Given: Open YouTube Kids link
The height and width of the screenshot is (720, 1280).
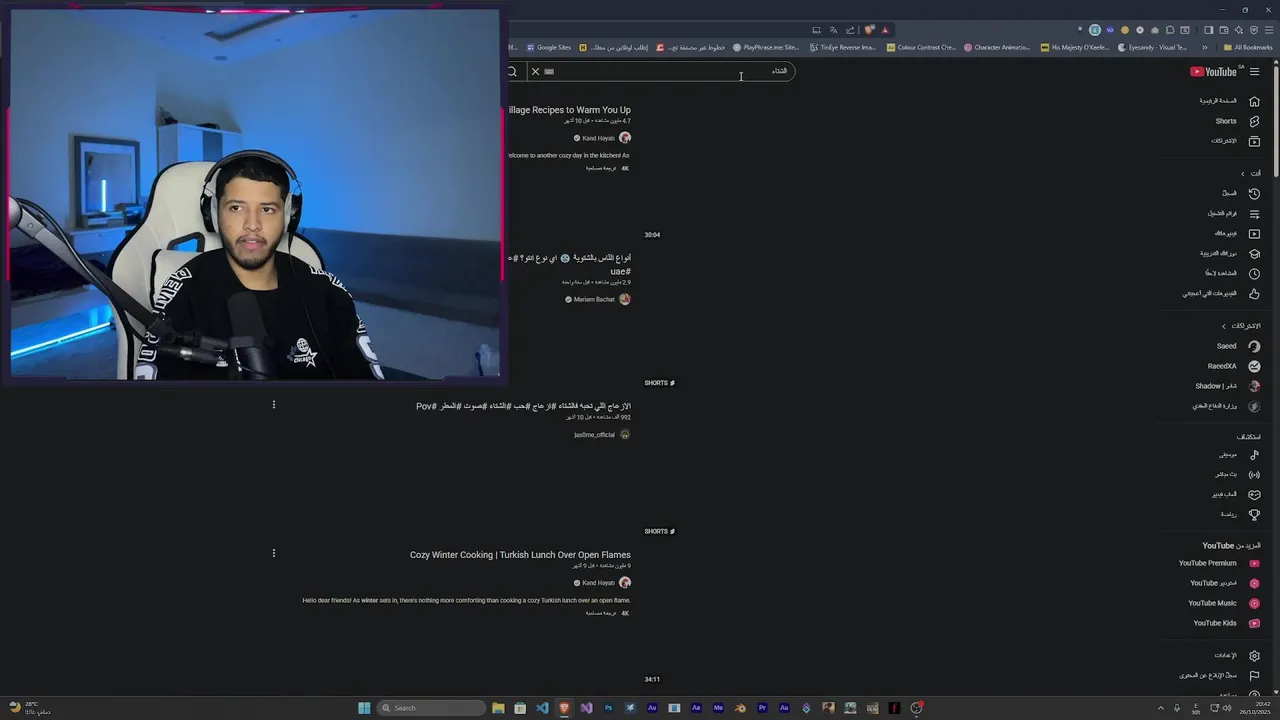Looking at the screenshot, I should coord(1226,623).
